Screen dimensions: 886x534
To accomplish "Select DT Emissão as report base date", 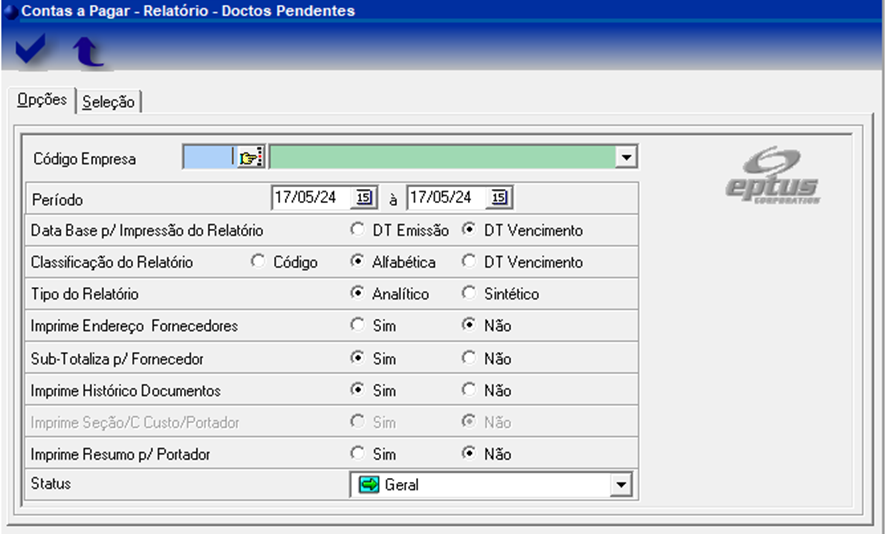I will (358, 230).
